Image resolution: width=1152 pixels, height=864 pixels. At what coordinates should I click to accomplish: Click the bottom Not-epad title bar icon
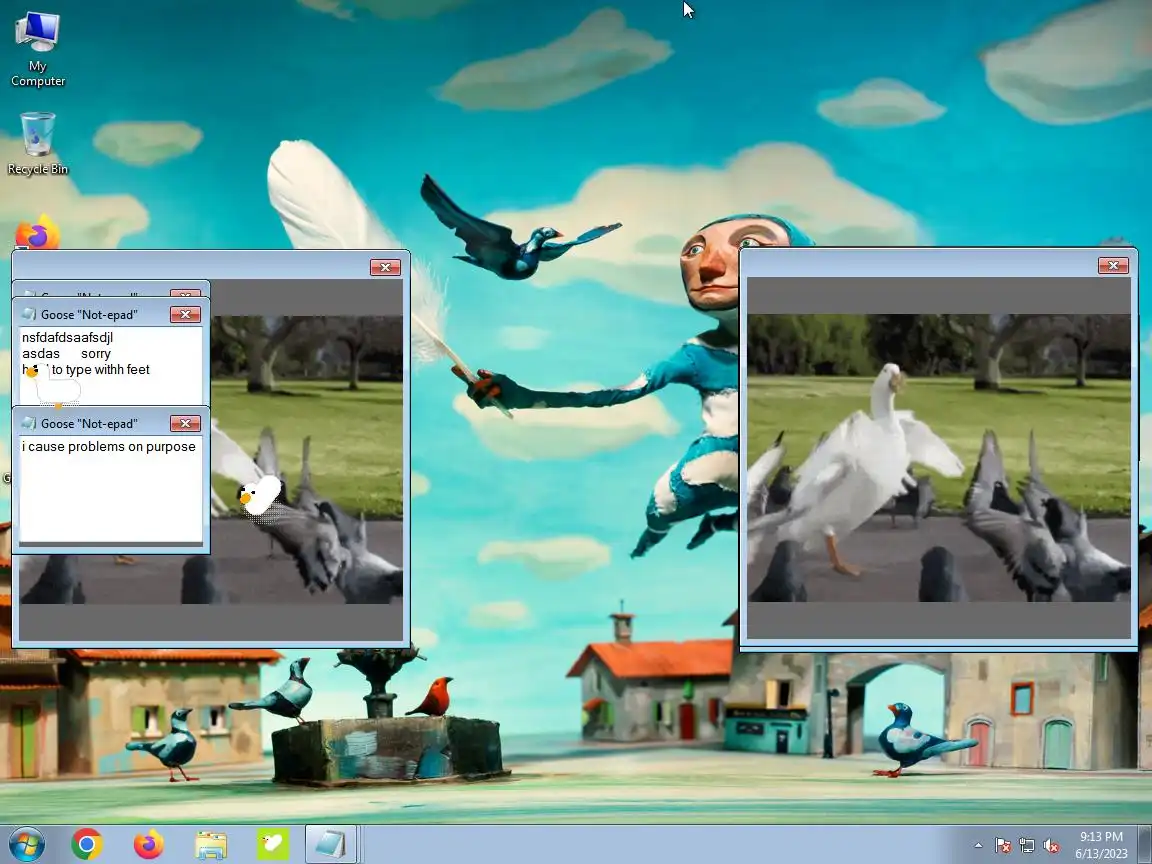pyautogui.click(x=29, y=423)
